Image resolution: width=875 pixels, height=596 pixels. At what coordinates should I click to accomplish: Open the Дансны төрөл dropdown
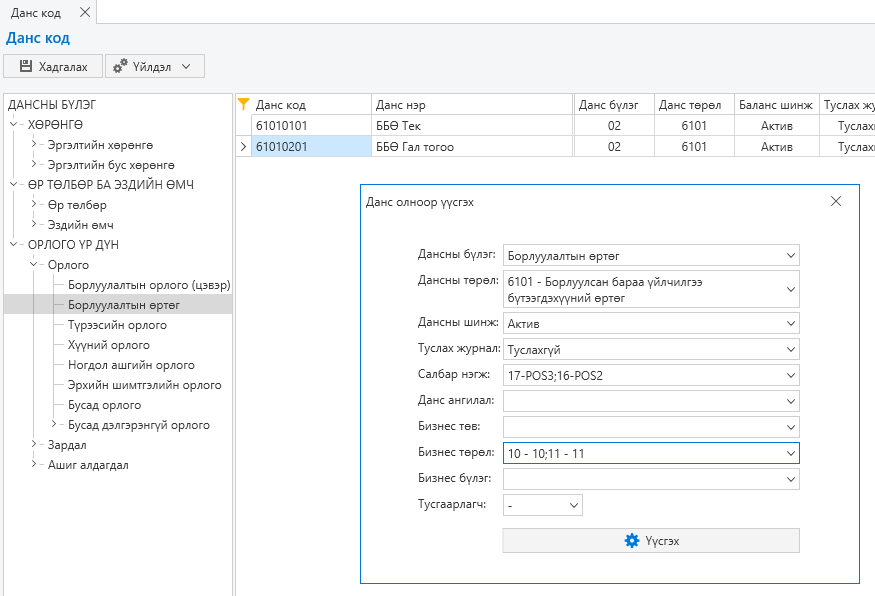791,289
